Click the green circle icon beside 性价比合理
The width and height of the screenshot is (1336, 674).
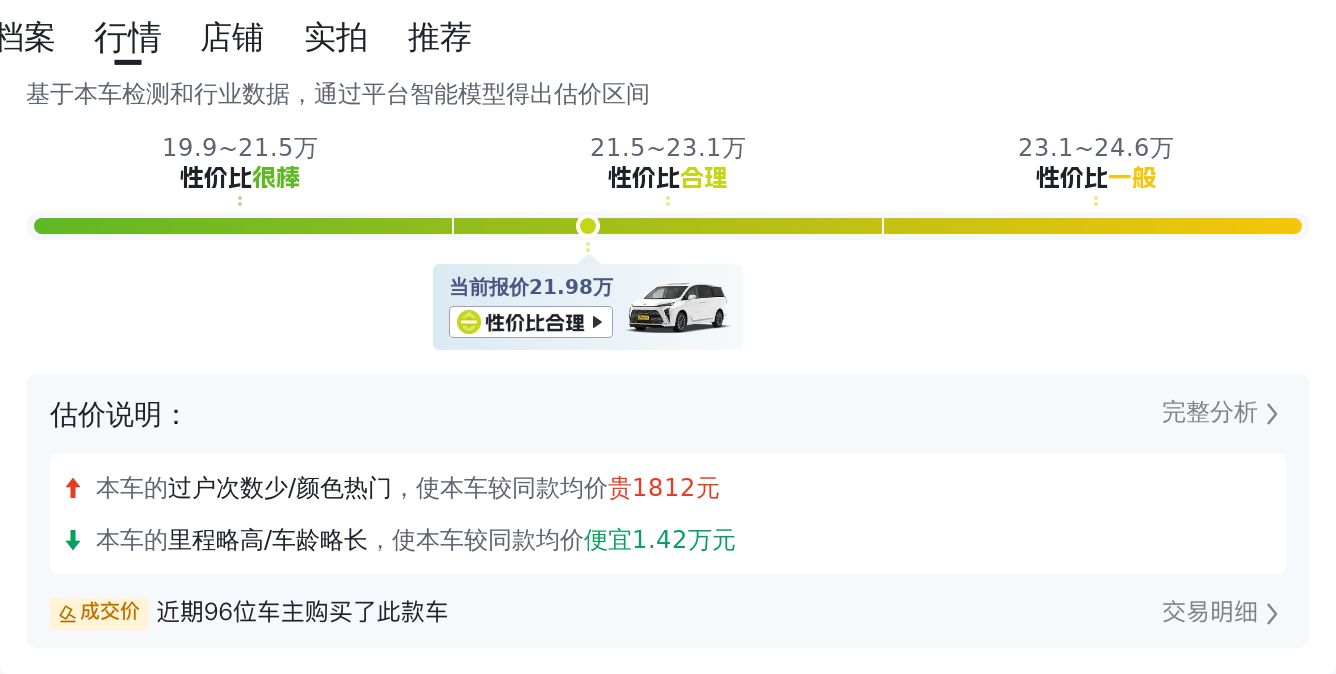click(x=468, y=322)
